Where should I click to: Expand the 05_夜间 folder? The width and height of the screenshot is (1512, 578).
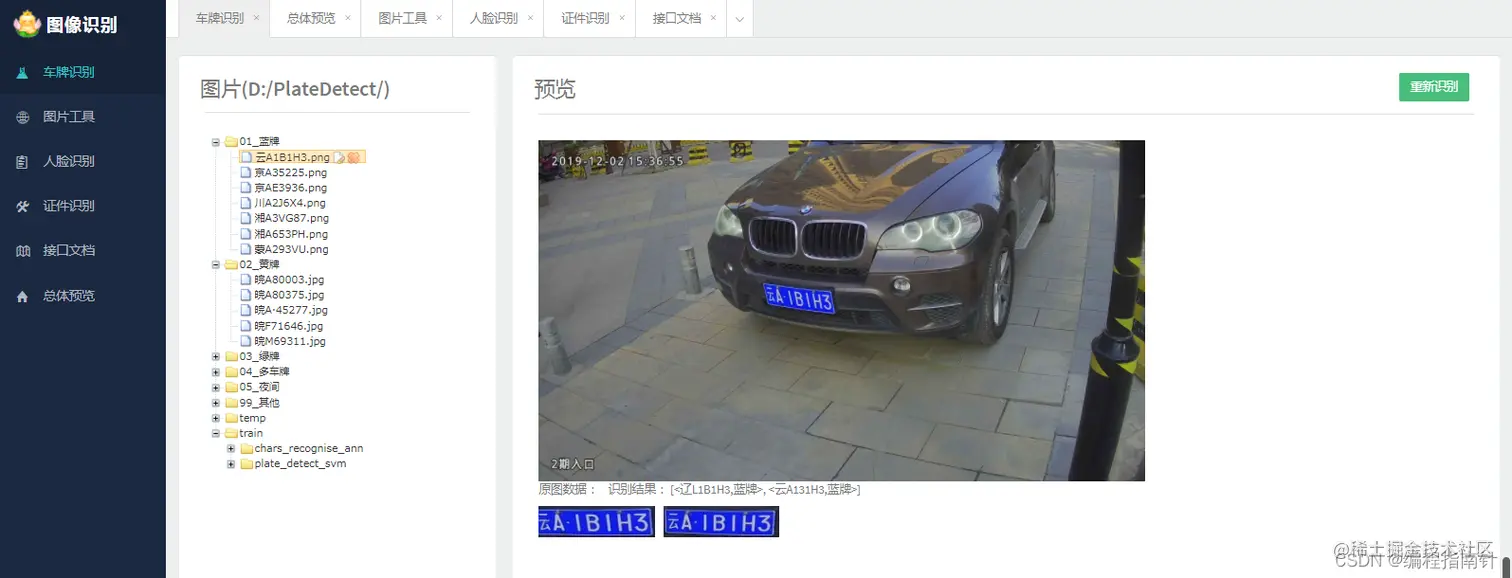[215, 387]
